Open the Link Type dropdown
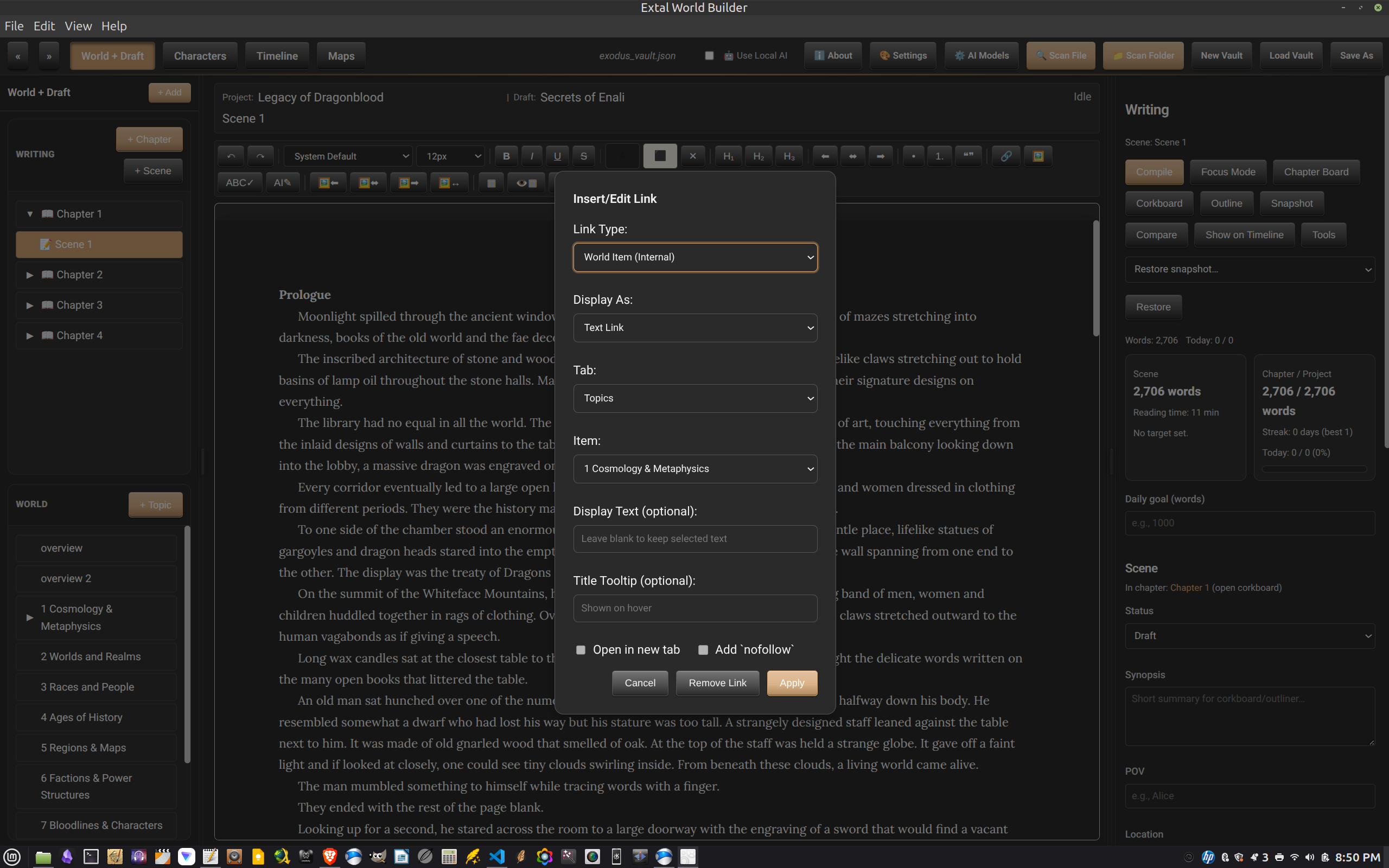The image size is (1389, 868). click(694, 257)
